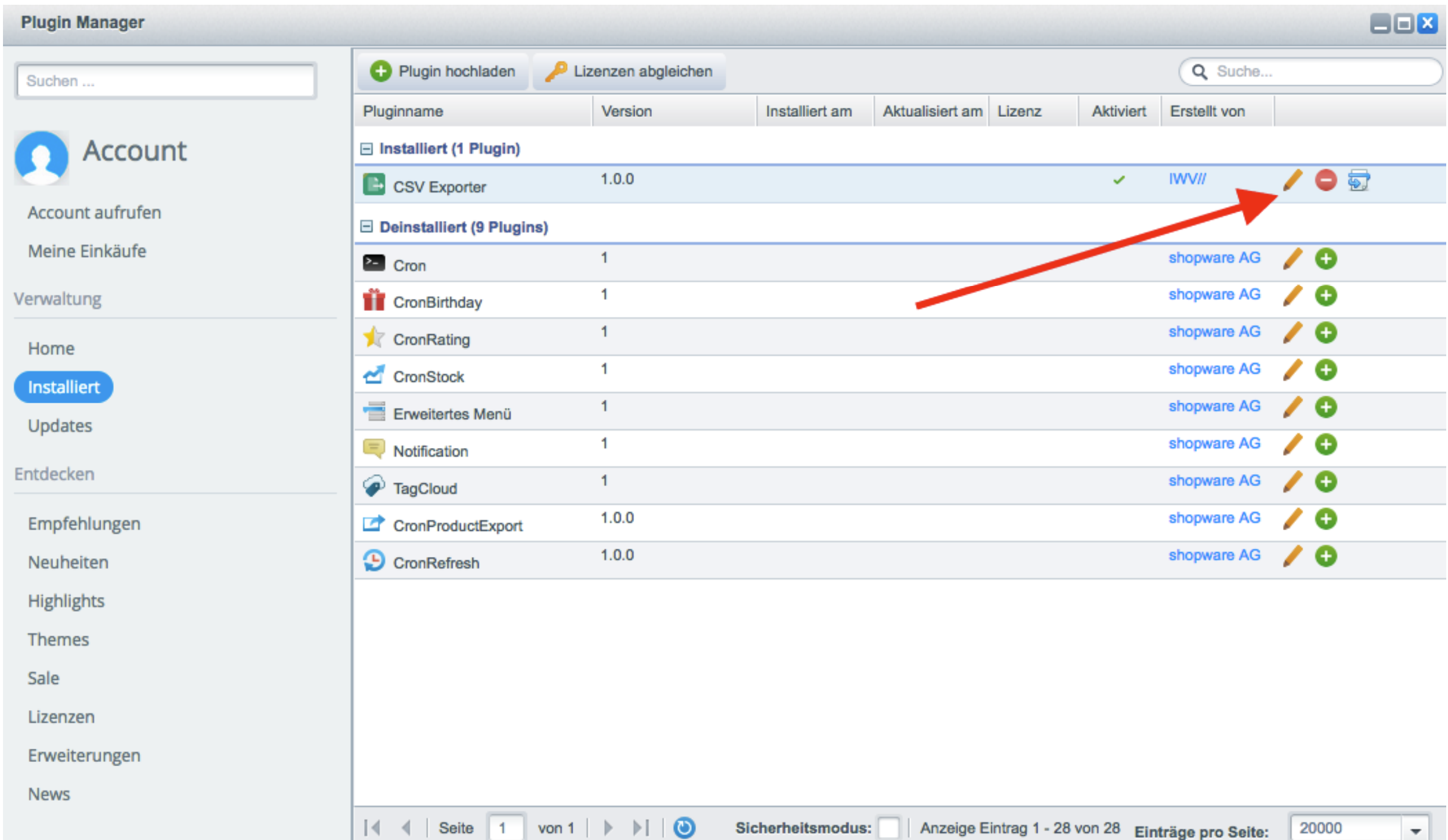The image size is (1448, 840).
Task: Open Updates in the sidebar
Action: coord(60,425)
